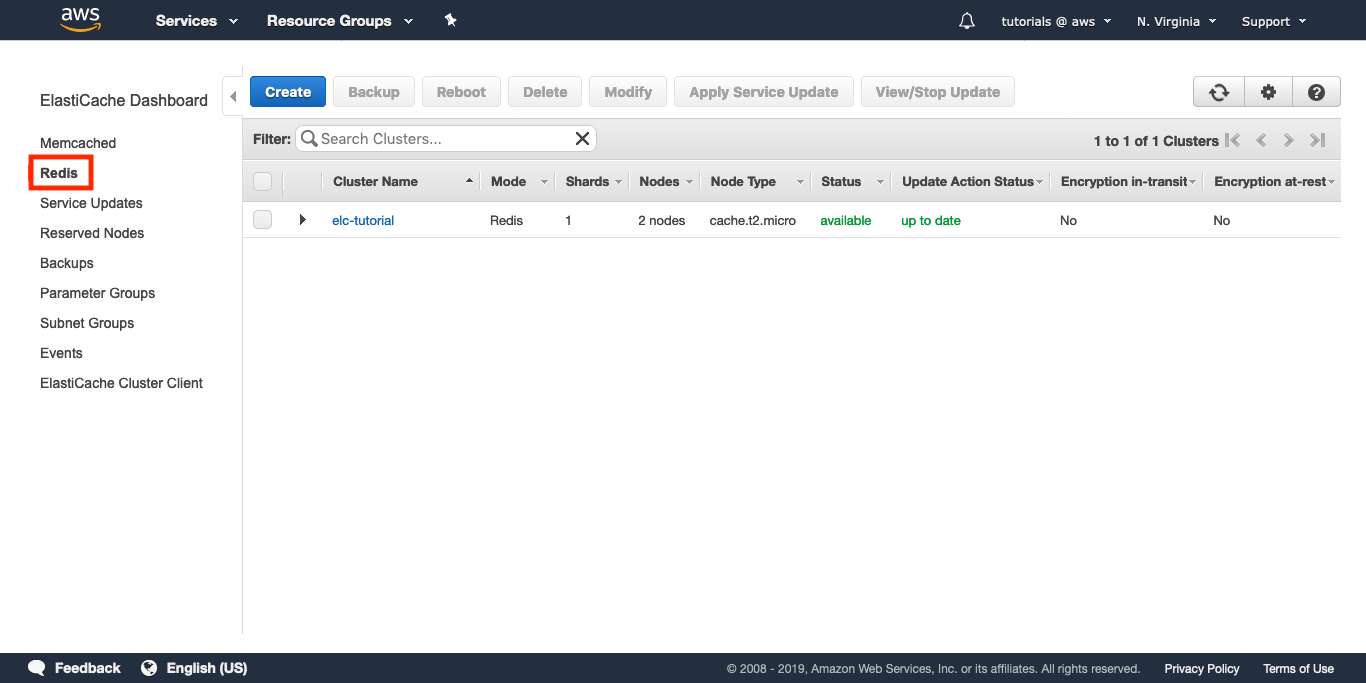Open the Services dropdown menu
Viewport: 1366px width, 683px height.
197,21
